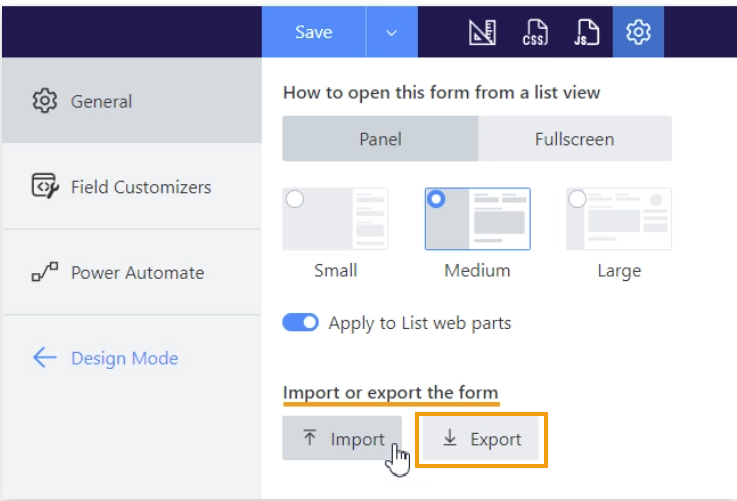
Task: Open the CSS editor icon
Action: pyautogui.click(x=535, y=33)
